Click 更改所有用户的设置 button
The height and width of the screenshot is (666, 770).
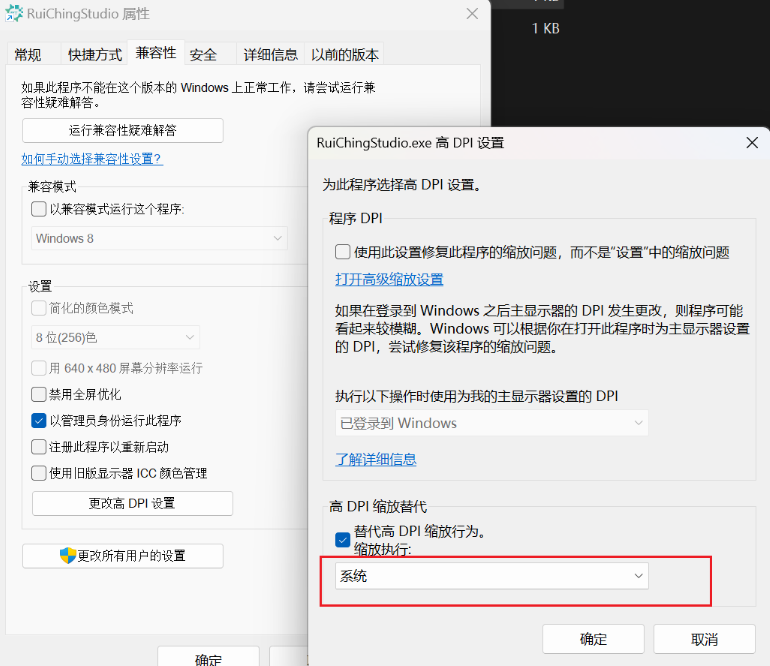(123, 556)
